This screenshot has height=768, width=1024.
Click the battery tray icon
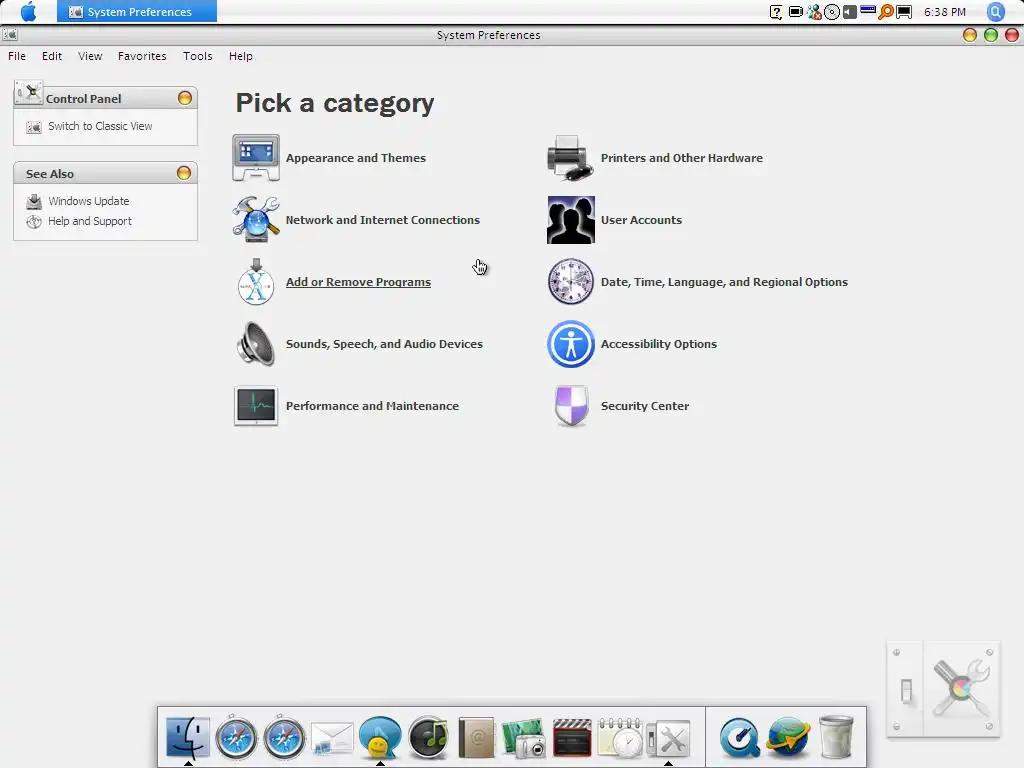tap(795, 12)
